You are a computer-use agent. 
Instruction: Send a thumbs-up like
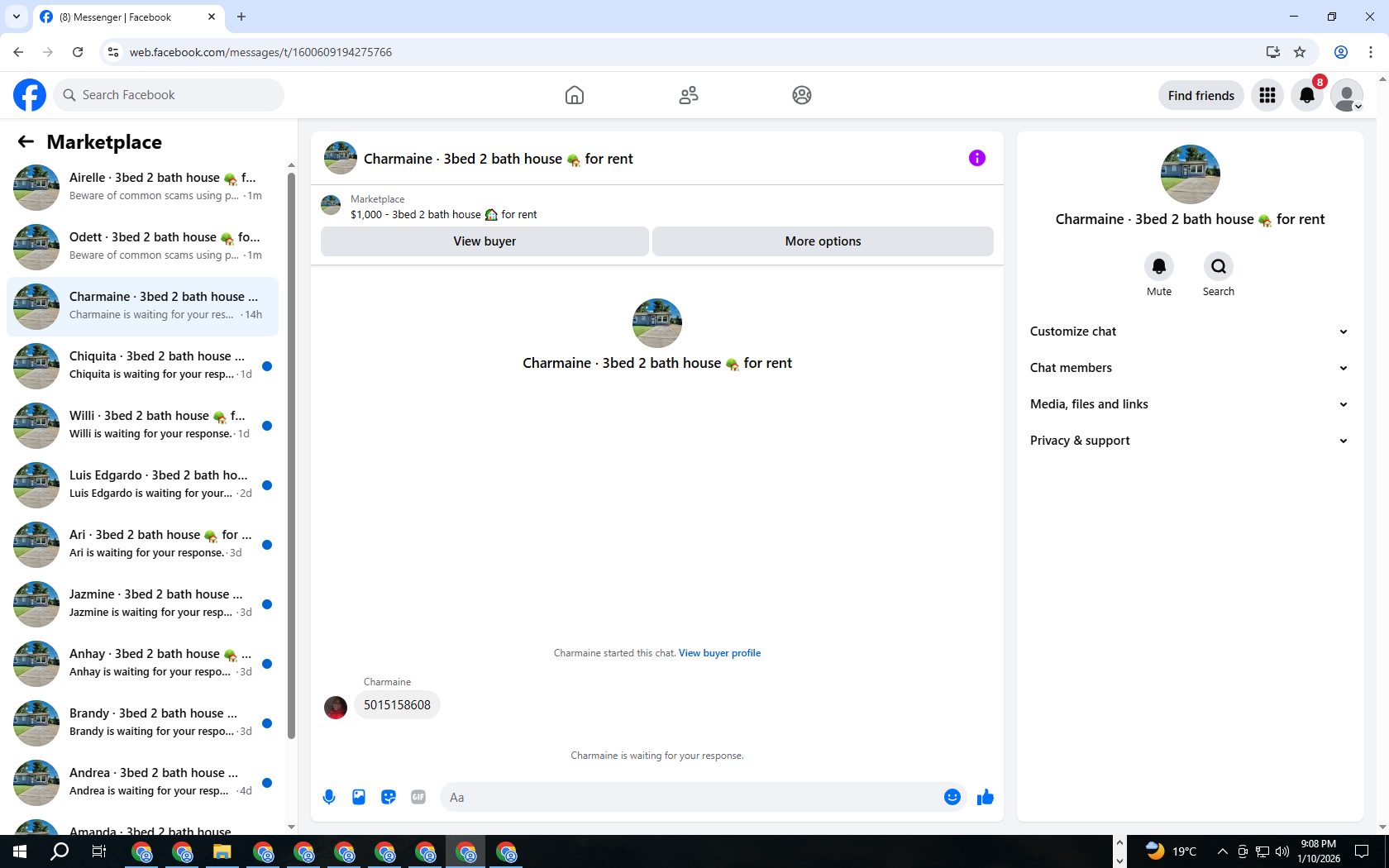(986, 797)
